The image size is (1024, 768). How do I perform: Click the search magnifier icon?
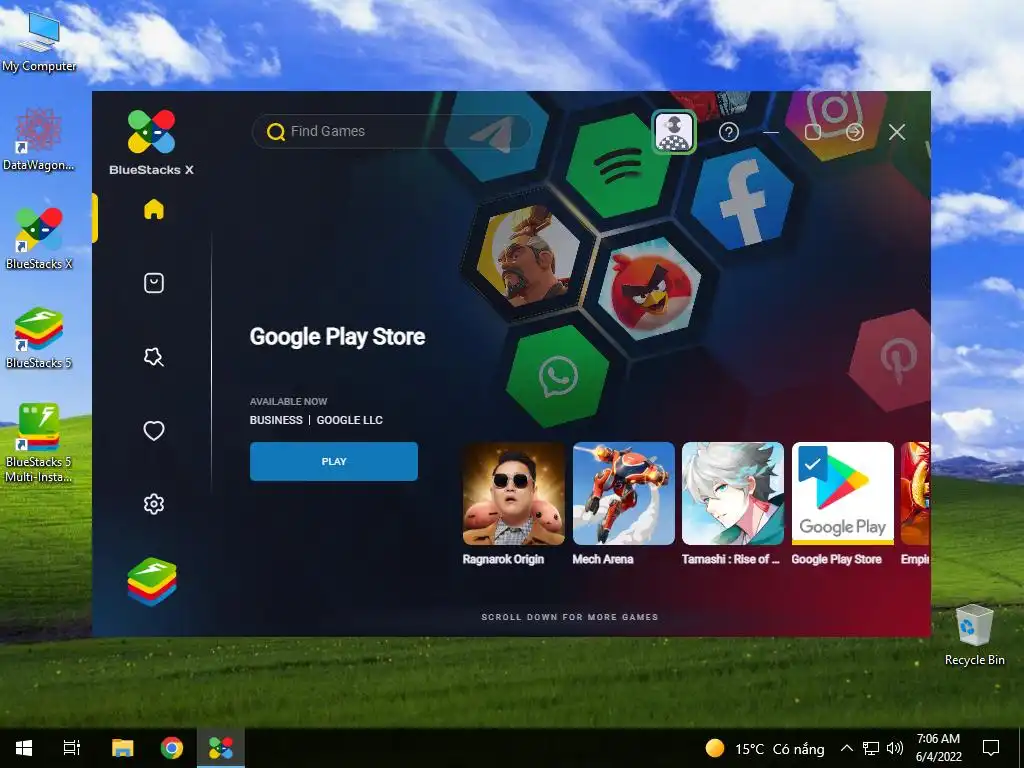[x=276, y=132]
